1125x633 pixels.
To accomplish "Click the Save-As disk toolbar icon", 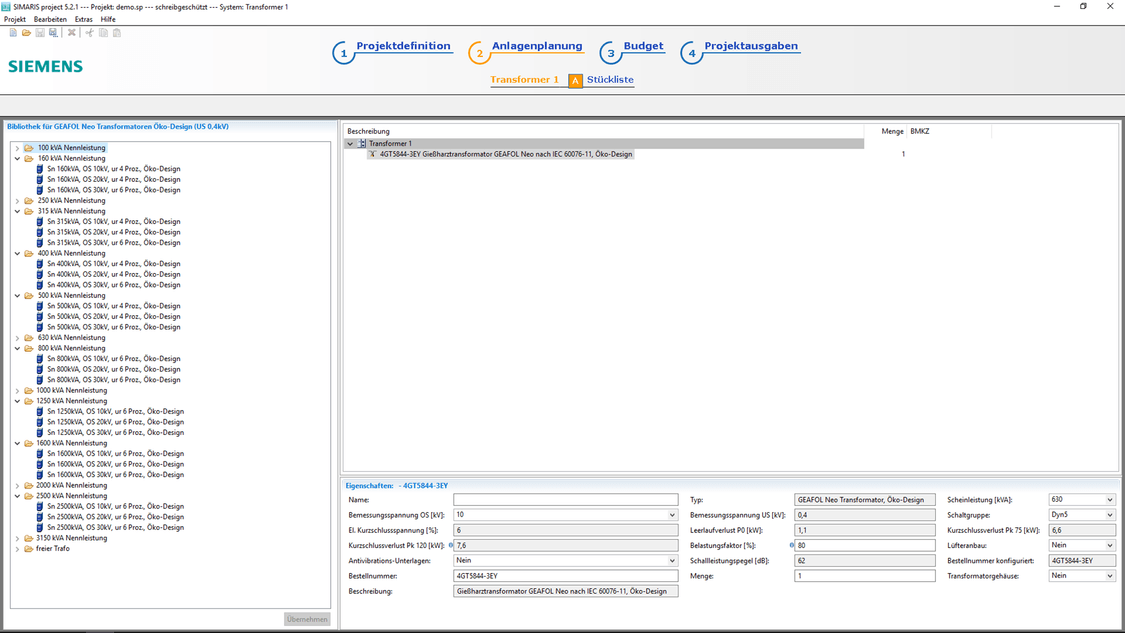I will pos(53,32).
